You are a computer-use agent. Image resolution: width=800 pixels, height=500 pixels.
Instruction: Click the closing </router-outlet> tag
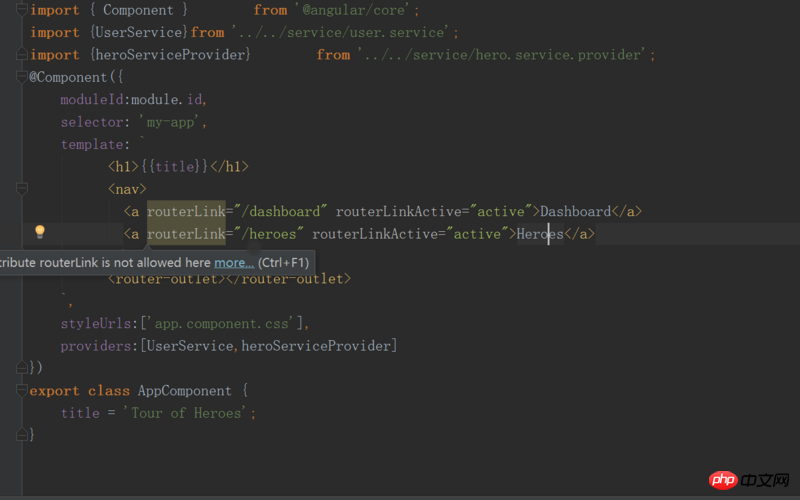click(x=288, y=279)
